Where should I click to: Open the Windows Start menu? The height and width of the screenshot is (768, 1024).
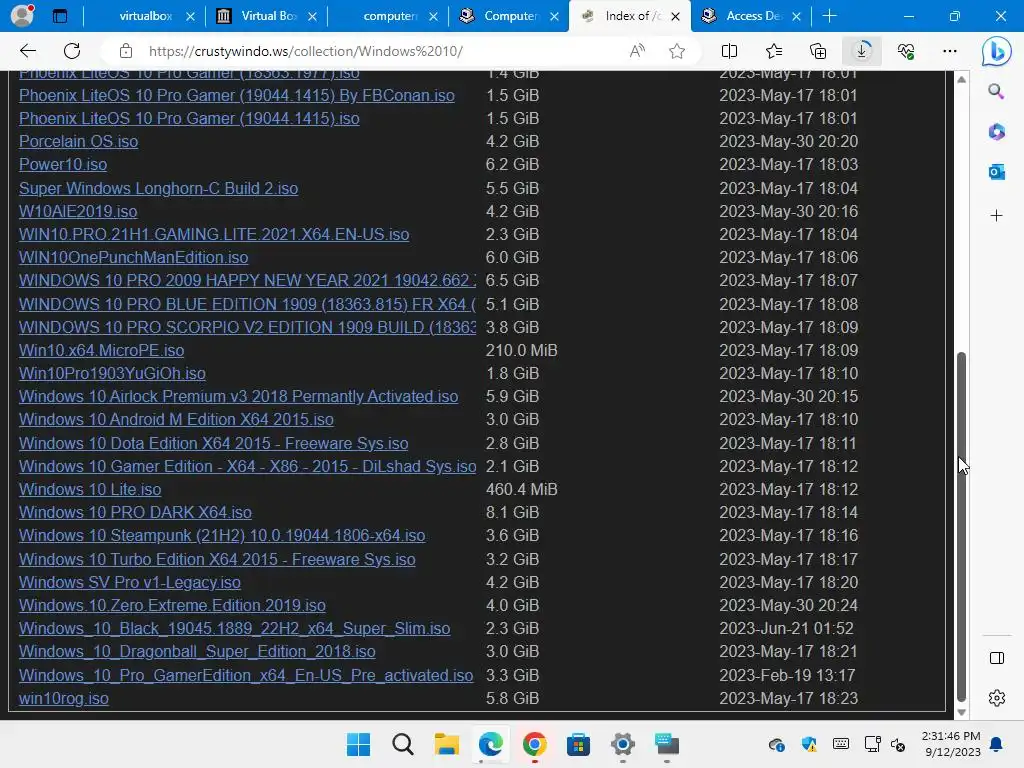(358, 744)
